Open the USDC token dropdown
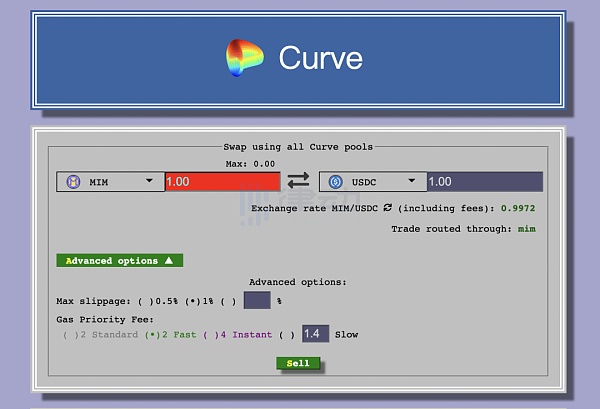The width and height of the screenshot is (600, 409). click(x=411, y=182)
